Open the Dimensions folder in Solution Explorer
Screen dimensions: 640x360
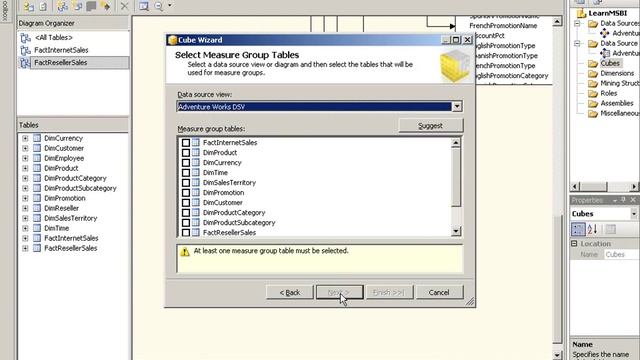593,73
